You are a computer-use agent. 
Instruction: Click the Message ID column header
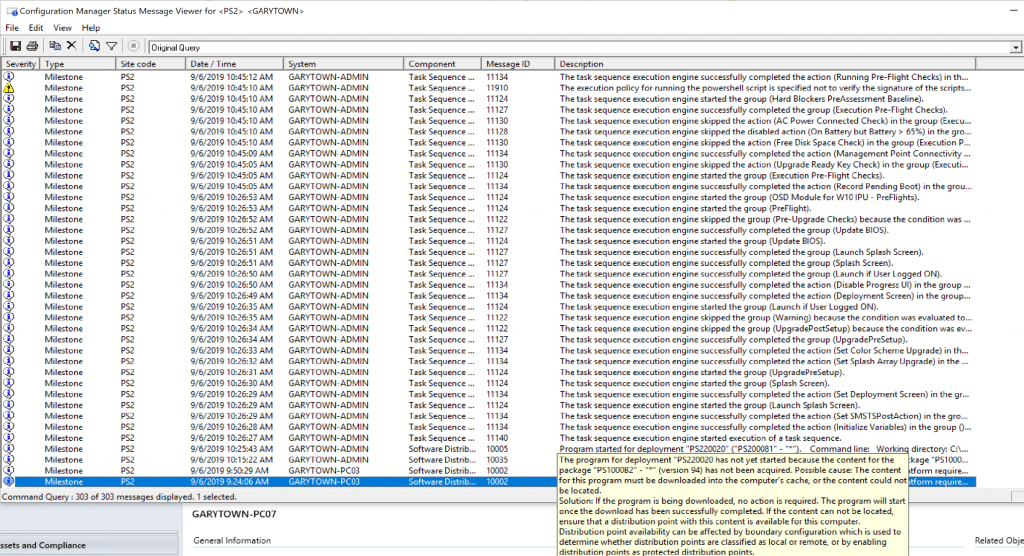click(517, 64)
